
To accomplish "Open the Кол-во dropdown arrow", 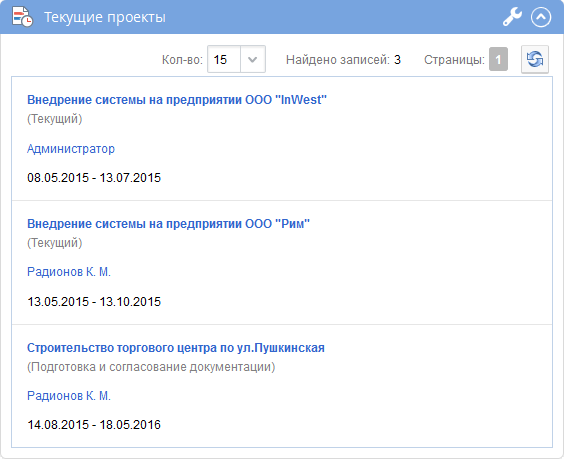I will [x=253, y=59].
